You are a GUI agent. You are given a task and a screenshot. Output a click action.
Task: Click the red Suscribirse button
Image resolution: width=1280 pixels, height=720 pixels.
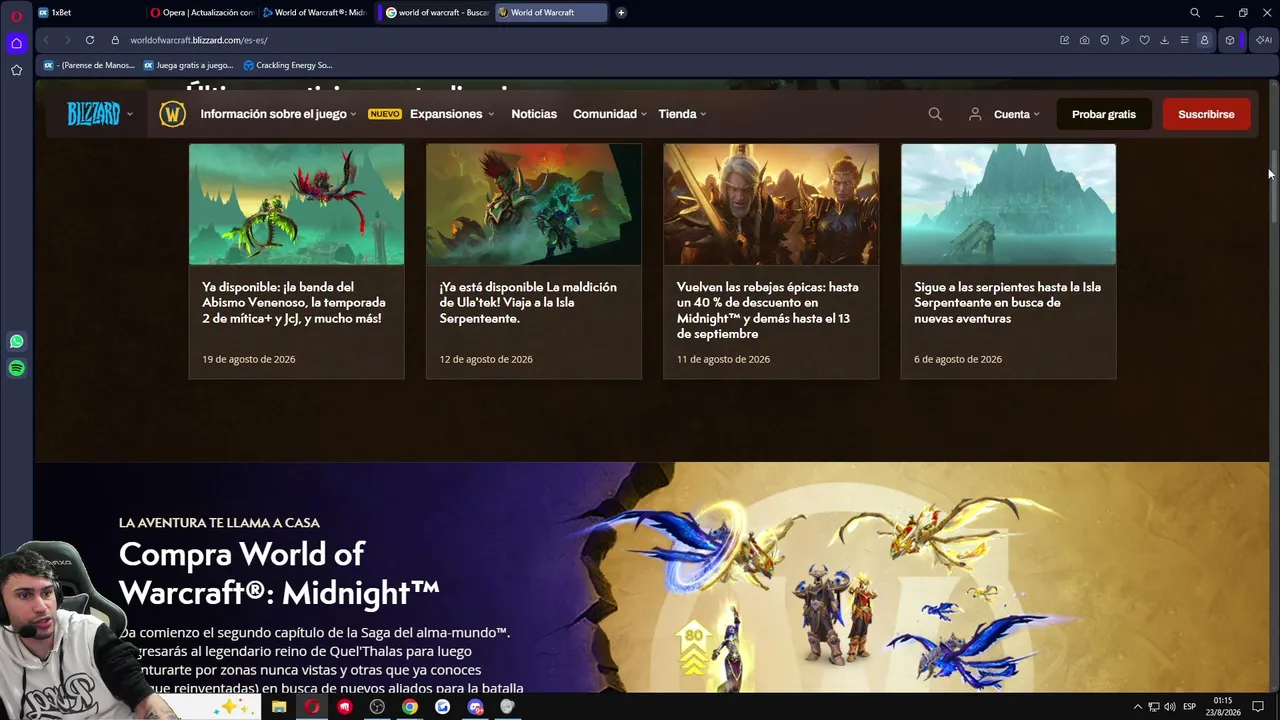[1206, 114]
